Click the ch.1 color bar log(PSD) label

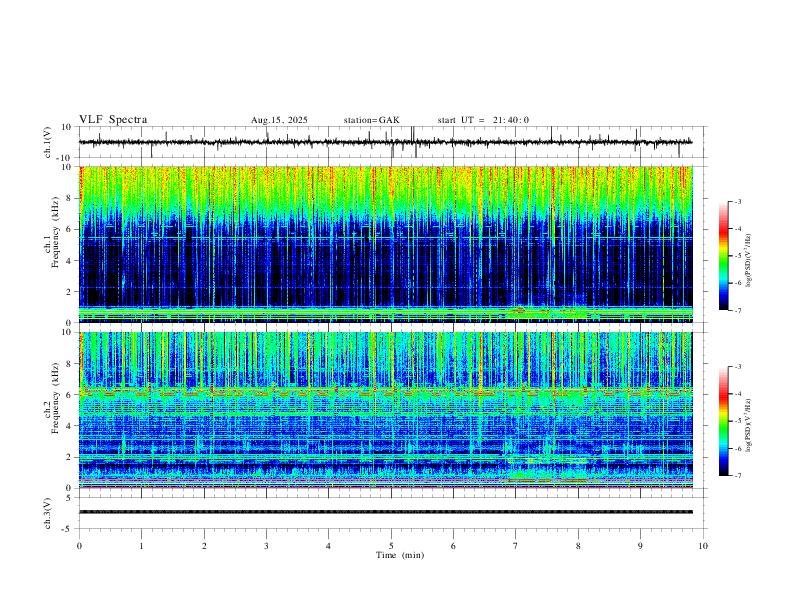[x=749, y=261]
